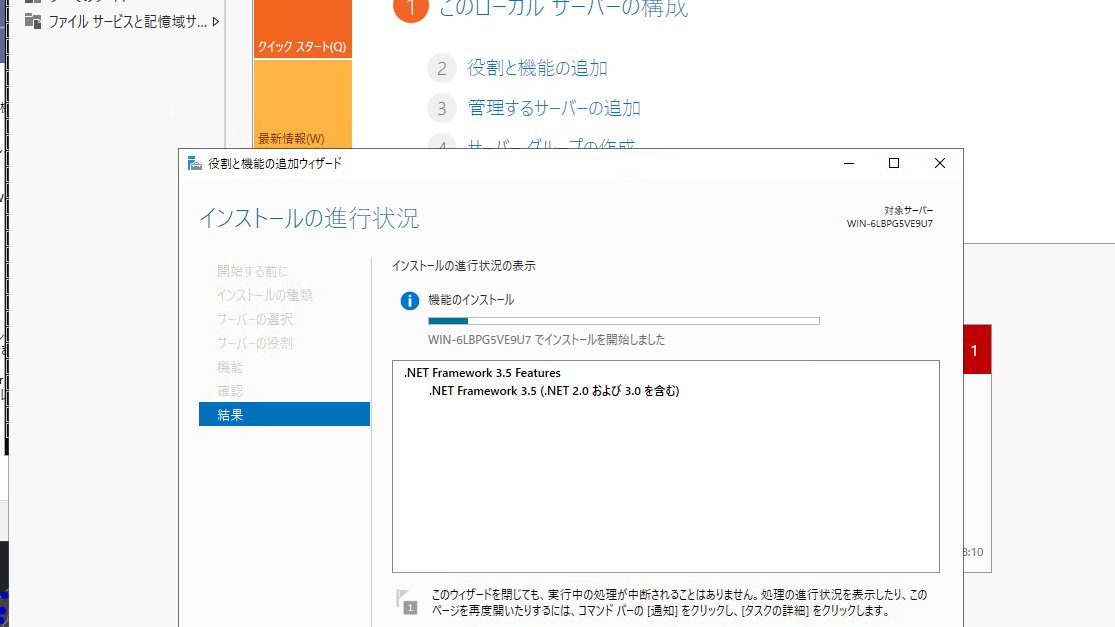Click the ファイル サービスと記憶域サービス icon
The height and width of the screenshot is (627, 1115).
[33, 20]
